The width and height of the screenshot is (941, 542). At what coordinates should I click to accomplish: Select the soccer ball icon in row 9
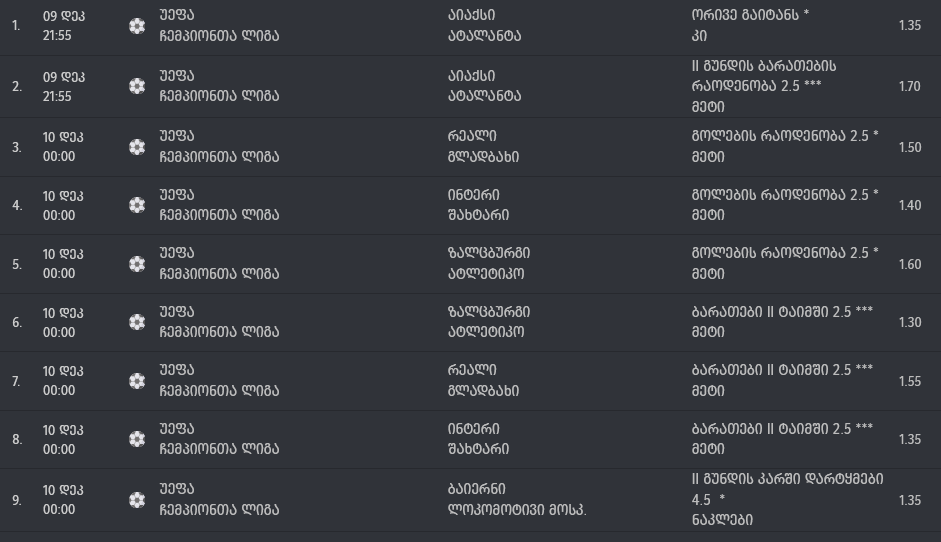click(137, 499)
